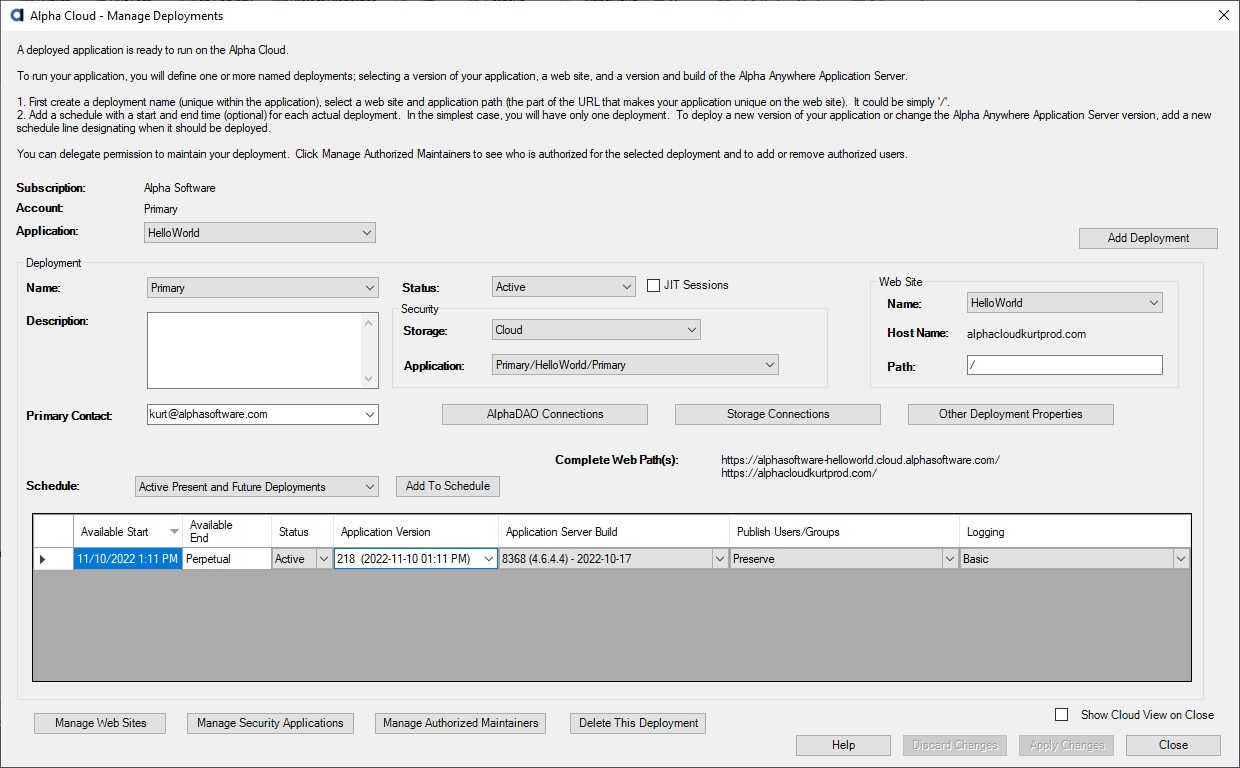The height and width of the screenshot is (768, 1240).
Task: Click the Add Deployment button
Action: (1148, 238)
